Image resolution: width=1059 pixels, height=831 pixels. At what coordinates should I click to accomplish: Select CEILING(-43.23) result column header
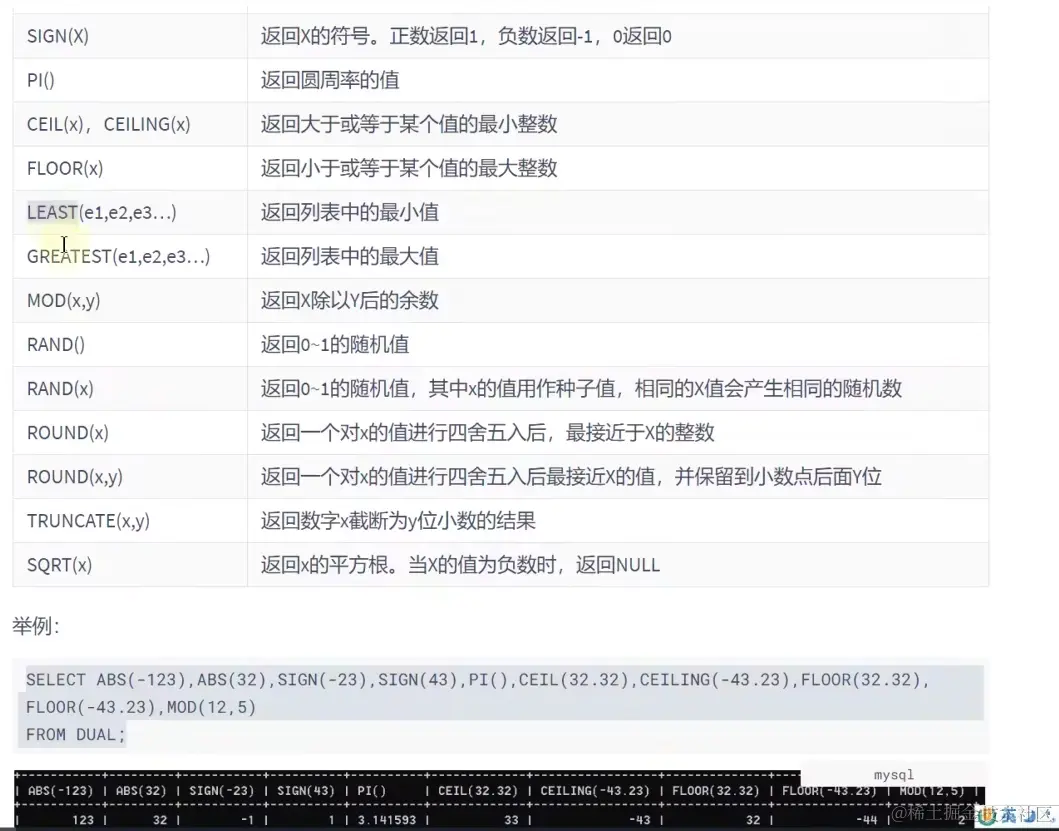[x=595, y=790]
